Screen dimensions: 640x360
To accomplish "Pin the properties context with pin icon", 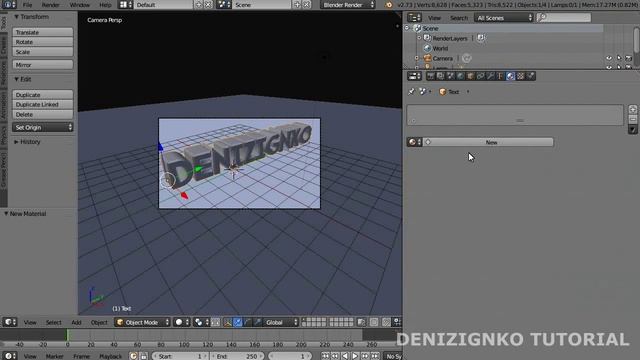I will (x=411, y=92).
